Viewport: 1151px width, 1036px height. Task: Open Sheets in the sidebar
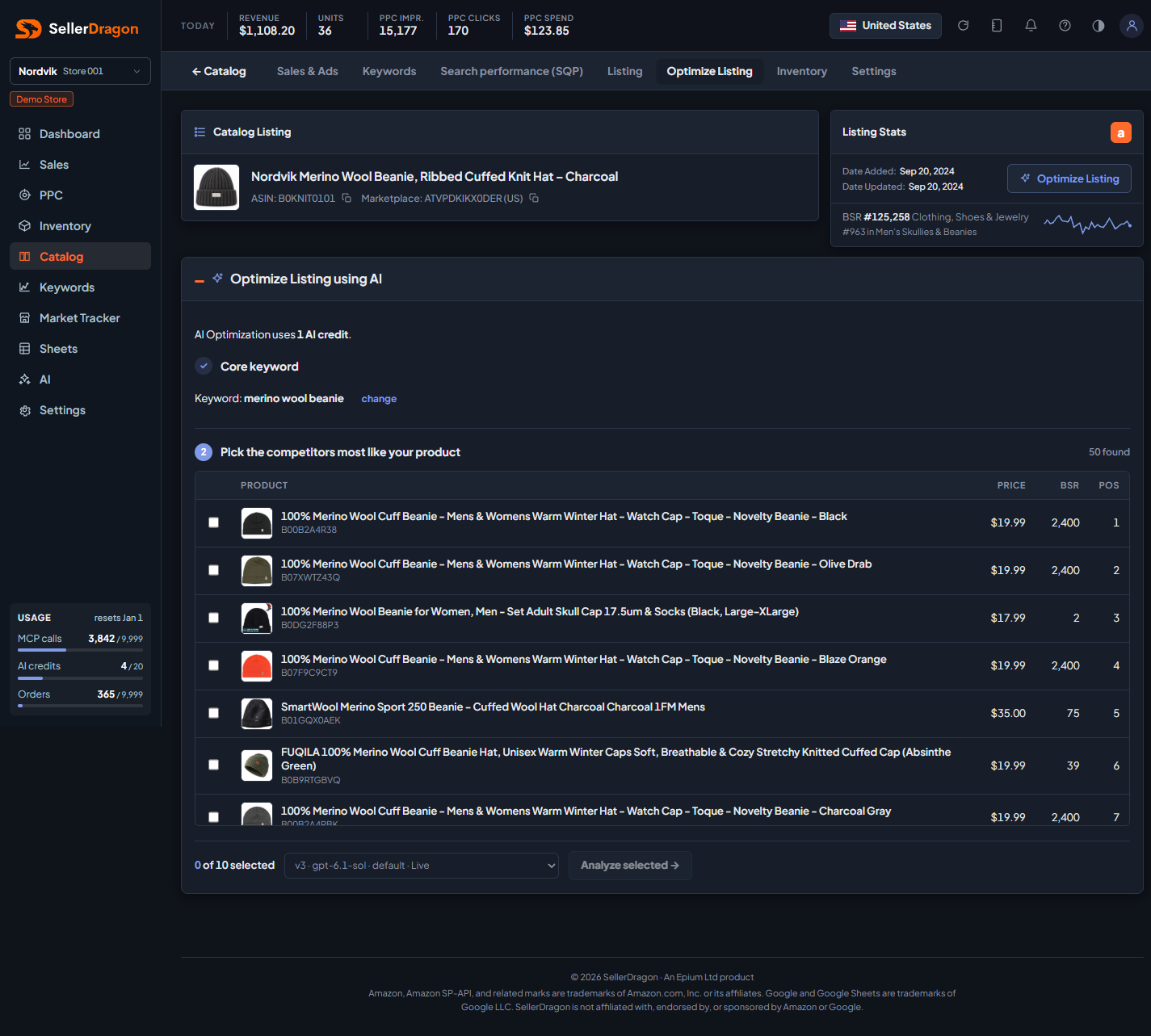(x=80, y=349)
